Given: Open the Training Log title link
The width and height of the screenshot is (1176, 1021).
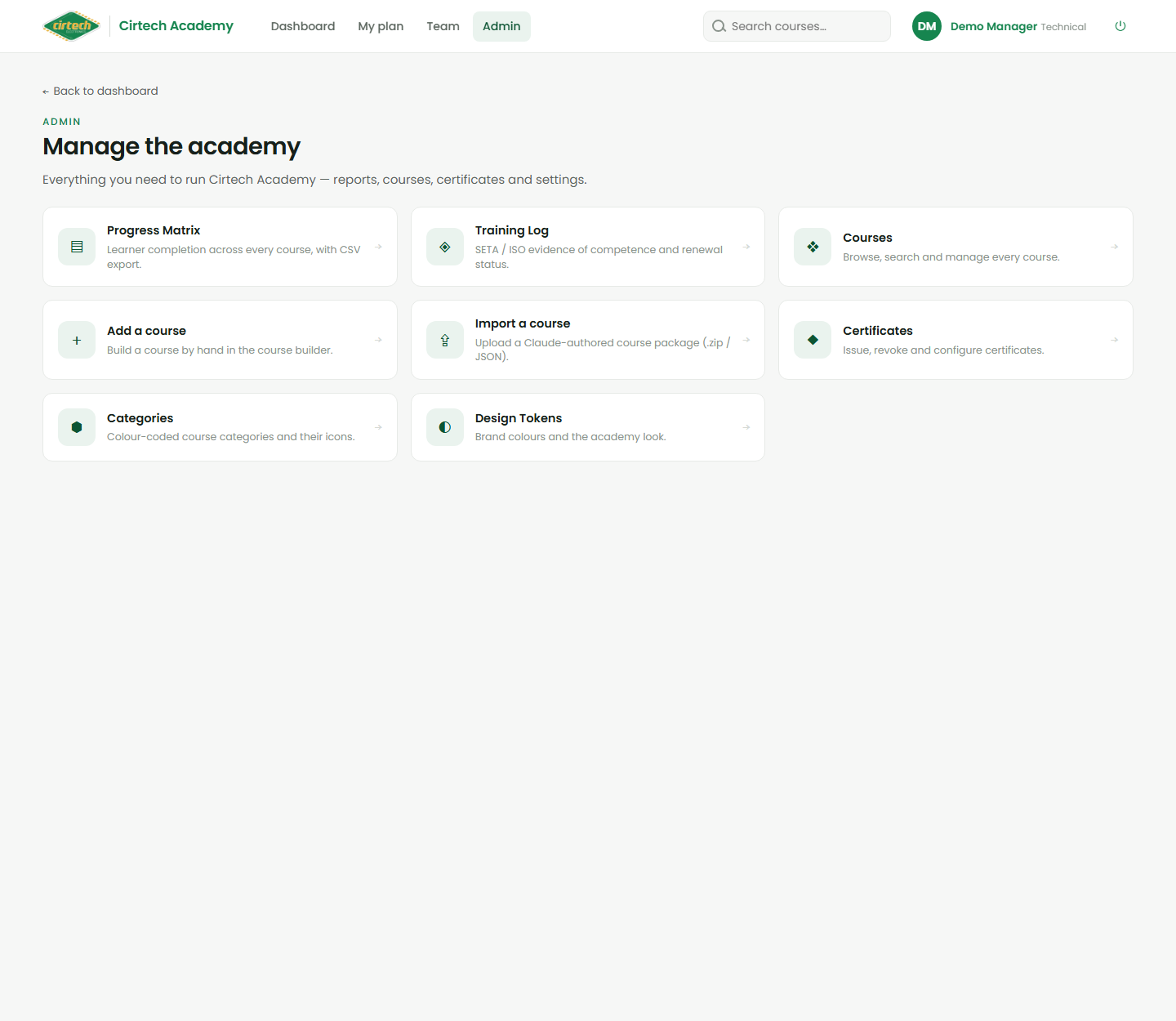Looking at the screenshot, I should pos(512,230).
